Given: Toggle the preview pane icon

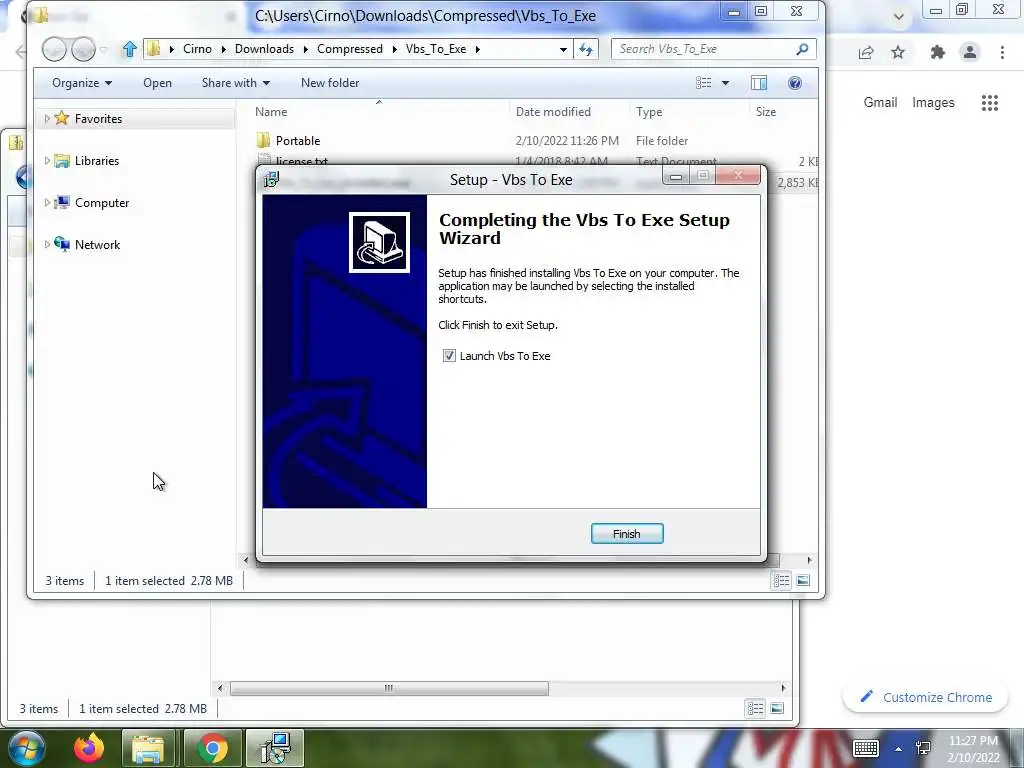Looking at the screenshot, I should pyautogui.click(x=759, y=83).
